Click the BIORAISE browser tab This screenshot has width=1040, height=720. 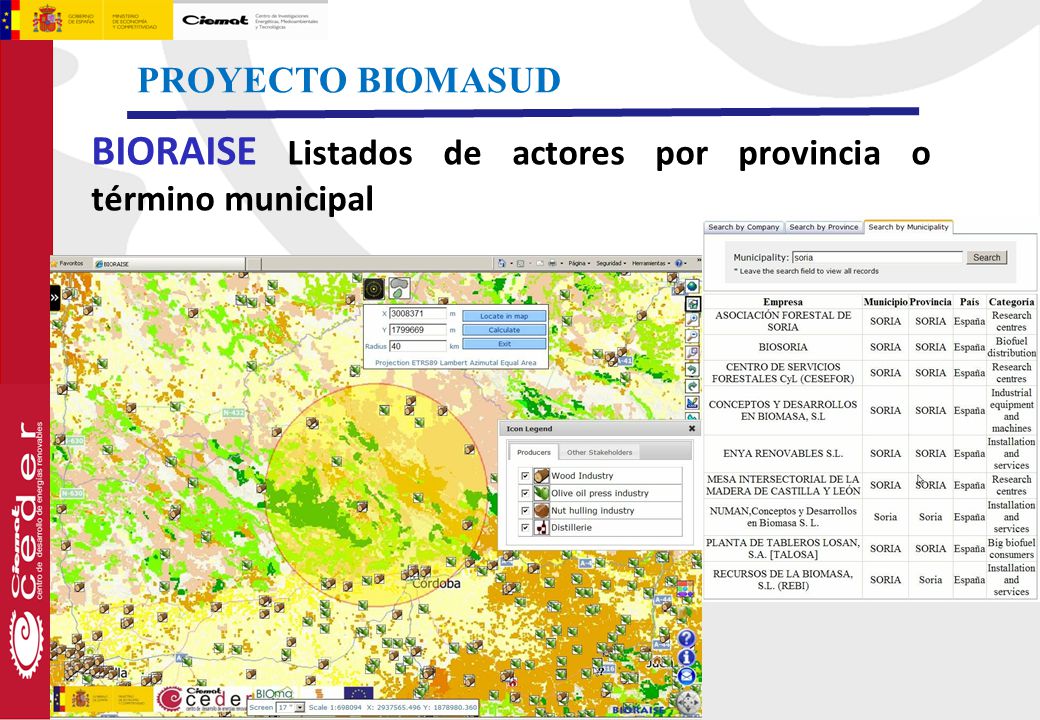[169, 264]
